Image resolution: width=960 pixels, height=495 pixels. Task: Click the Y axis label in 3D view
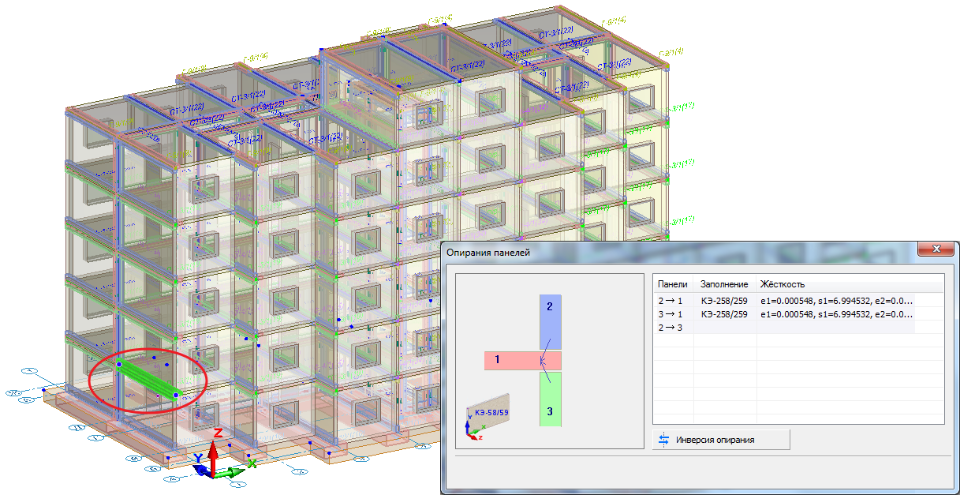(199, 459)
